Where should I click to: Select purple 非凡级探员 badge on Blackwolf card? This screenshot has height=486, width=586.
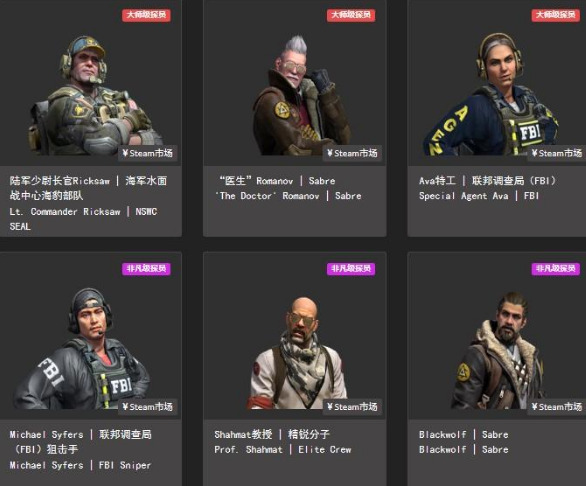[x=556, y=268]
